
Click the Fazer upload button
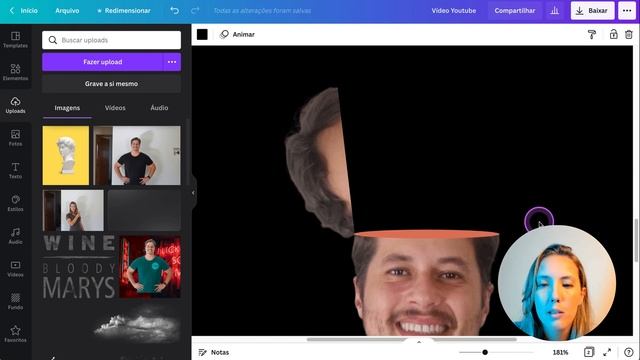point(102,62)
